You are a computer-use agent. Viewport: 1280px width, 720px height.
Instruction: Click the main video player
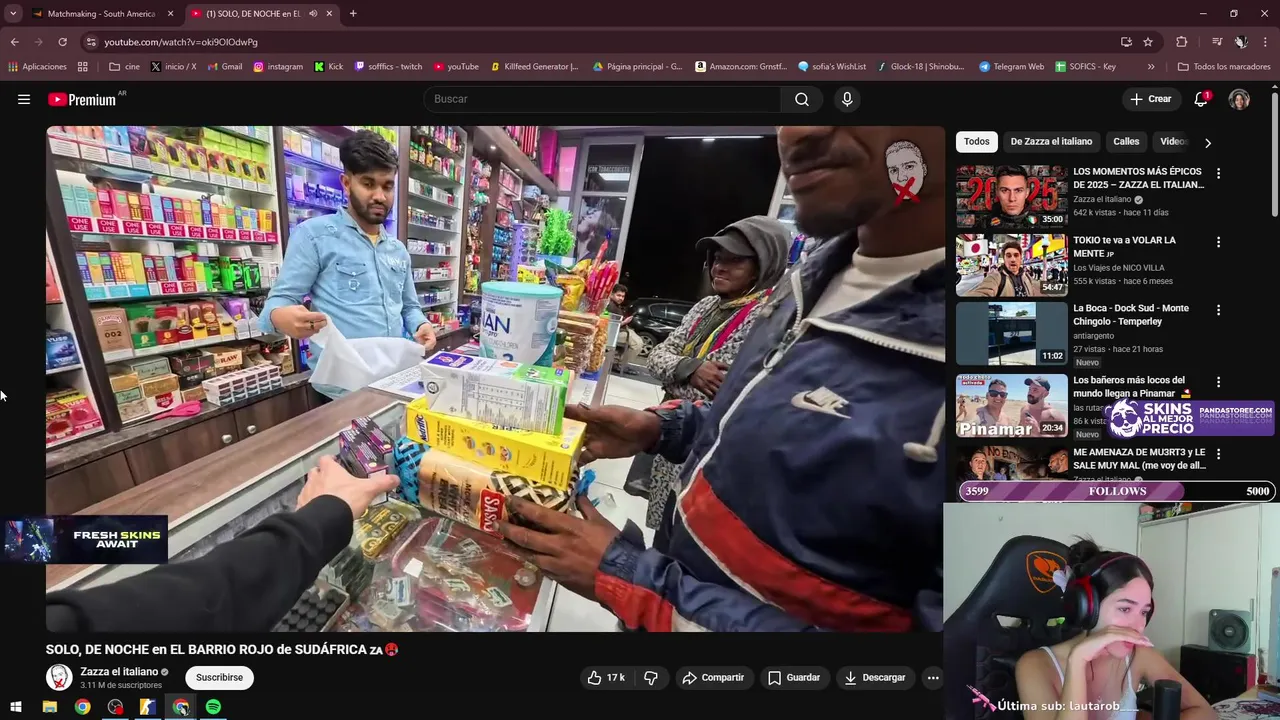(495, 379)
